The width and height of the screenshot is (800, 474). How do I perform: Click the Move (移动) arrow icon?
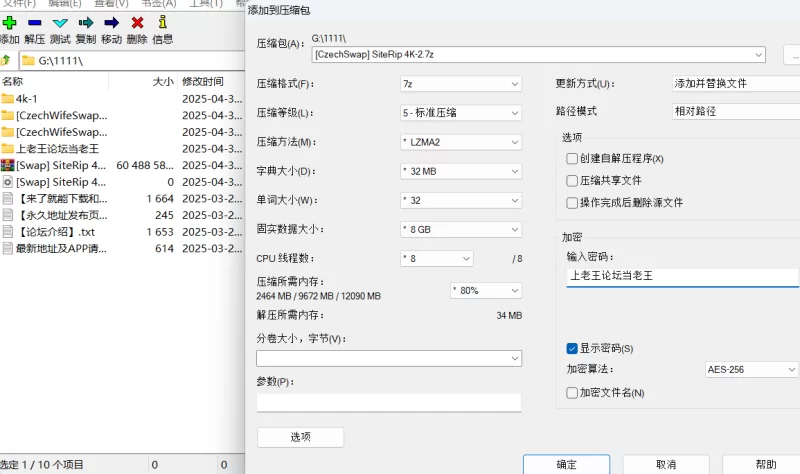coord(111,22)
